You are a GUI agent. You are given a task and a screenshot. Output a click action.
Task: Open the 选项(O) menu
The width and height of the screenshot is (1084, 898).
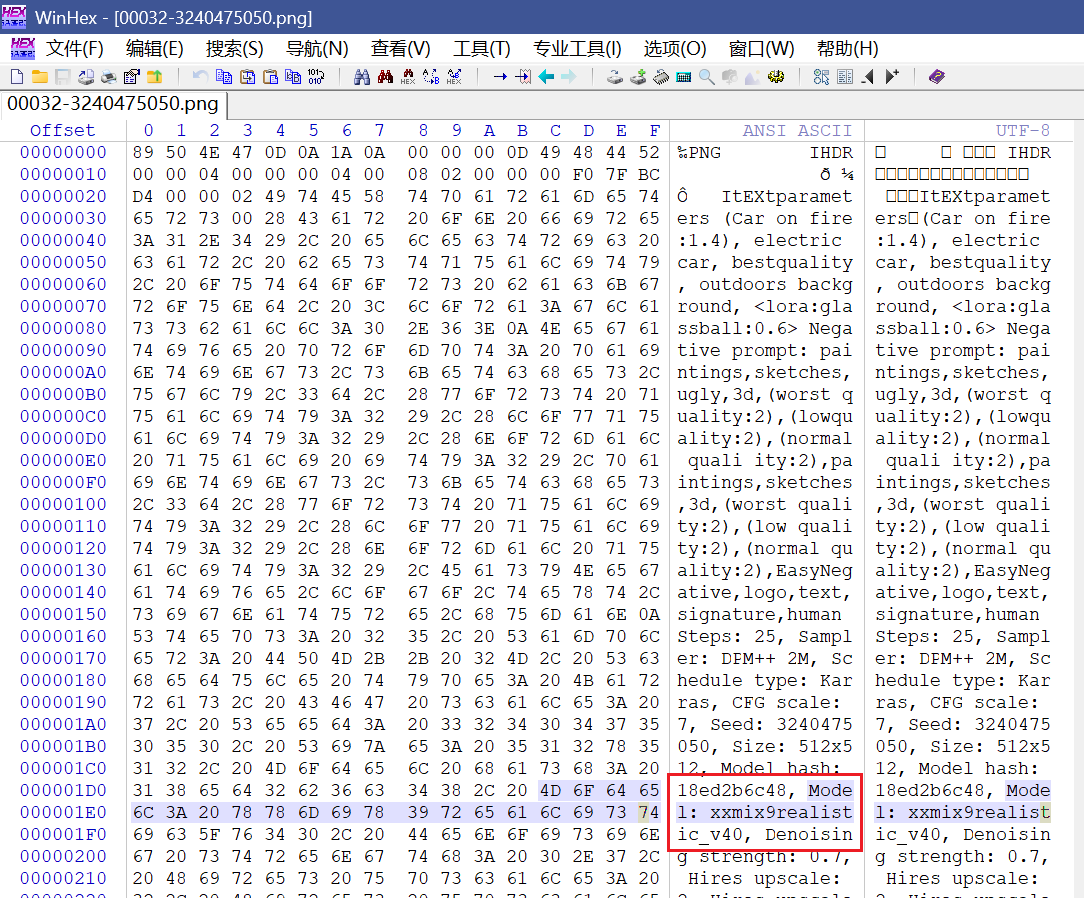click(675, 49)
